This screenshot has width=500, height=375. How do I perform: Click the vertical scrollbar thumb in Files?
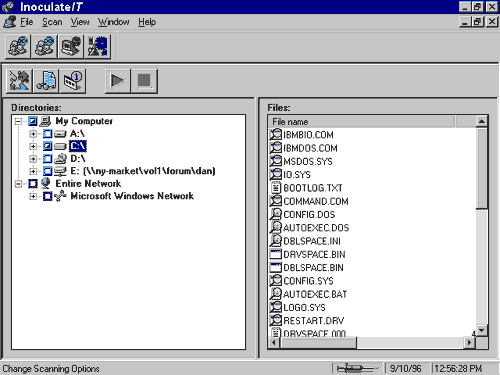point(481,168)
